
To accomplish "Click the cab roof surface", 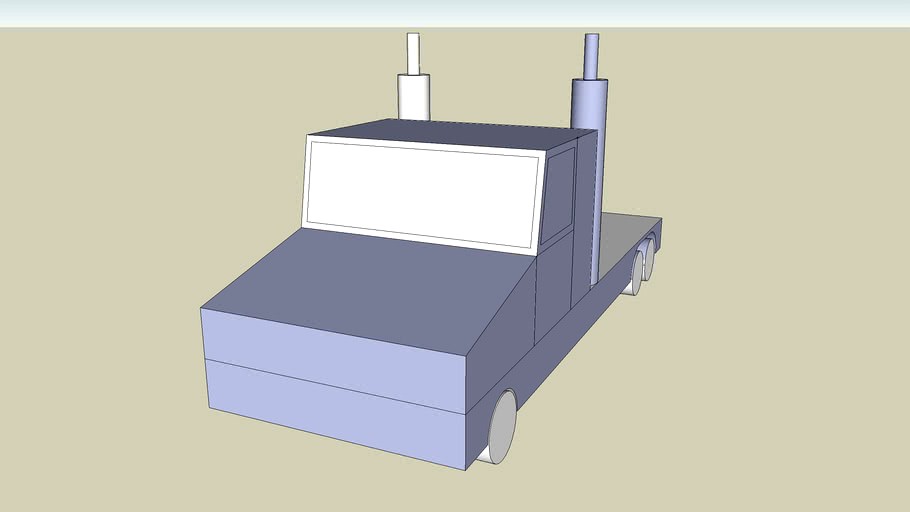I will [453, 135].
